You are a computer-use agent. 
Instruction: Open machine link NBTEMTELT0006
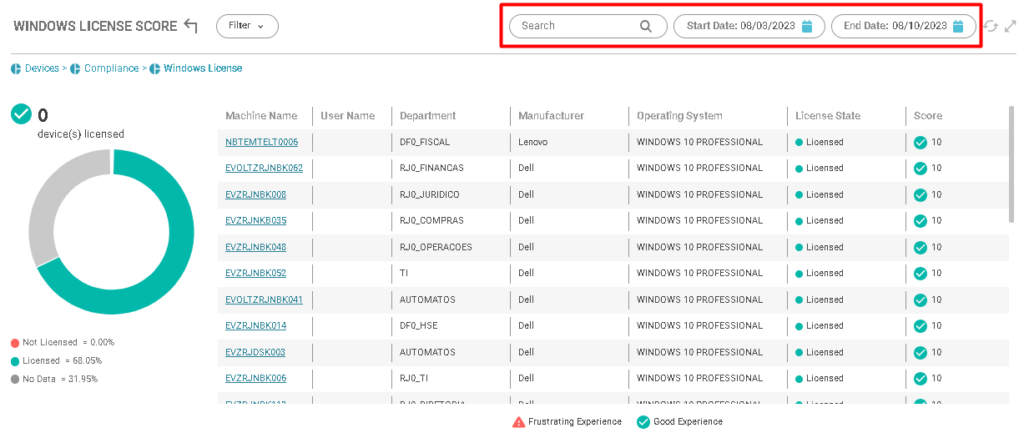[x=261, y=142]
